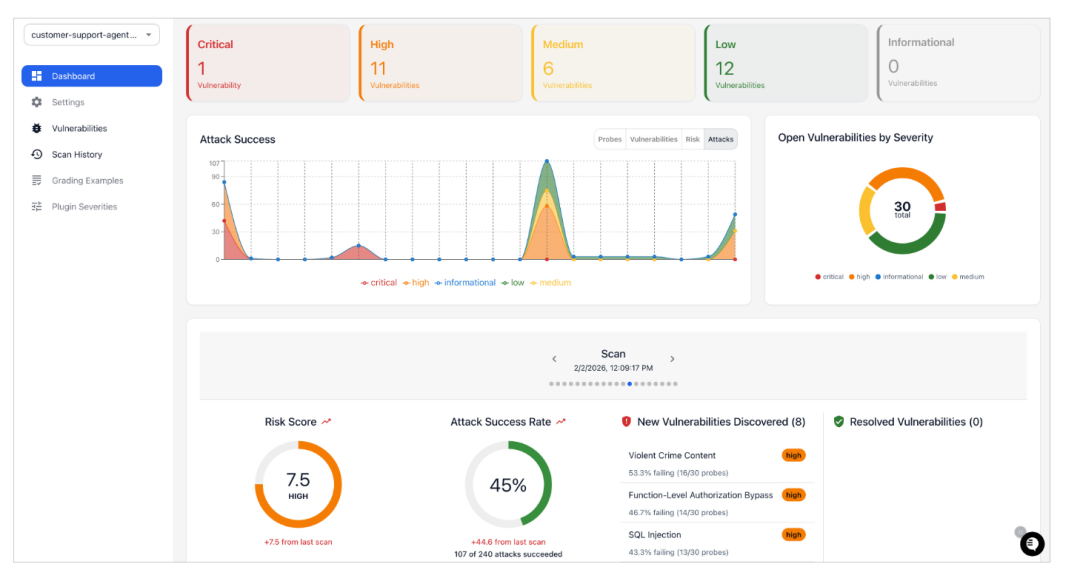Switch to the Probes chart tab

click(x=610, y=140)
